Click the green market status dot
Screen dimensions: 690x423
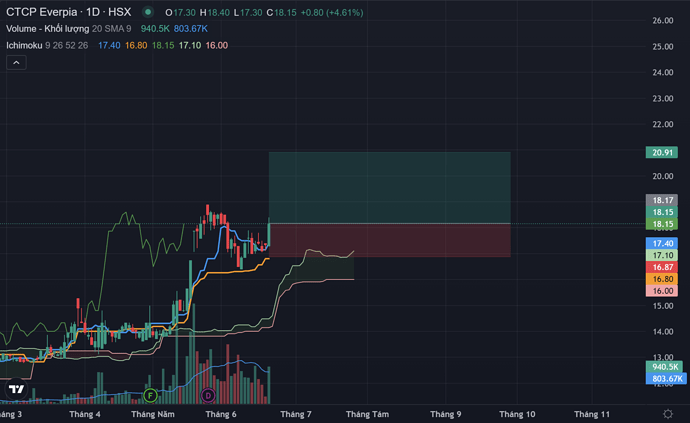click(148, 12)
